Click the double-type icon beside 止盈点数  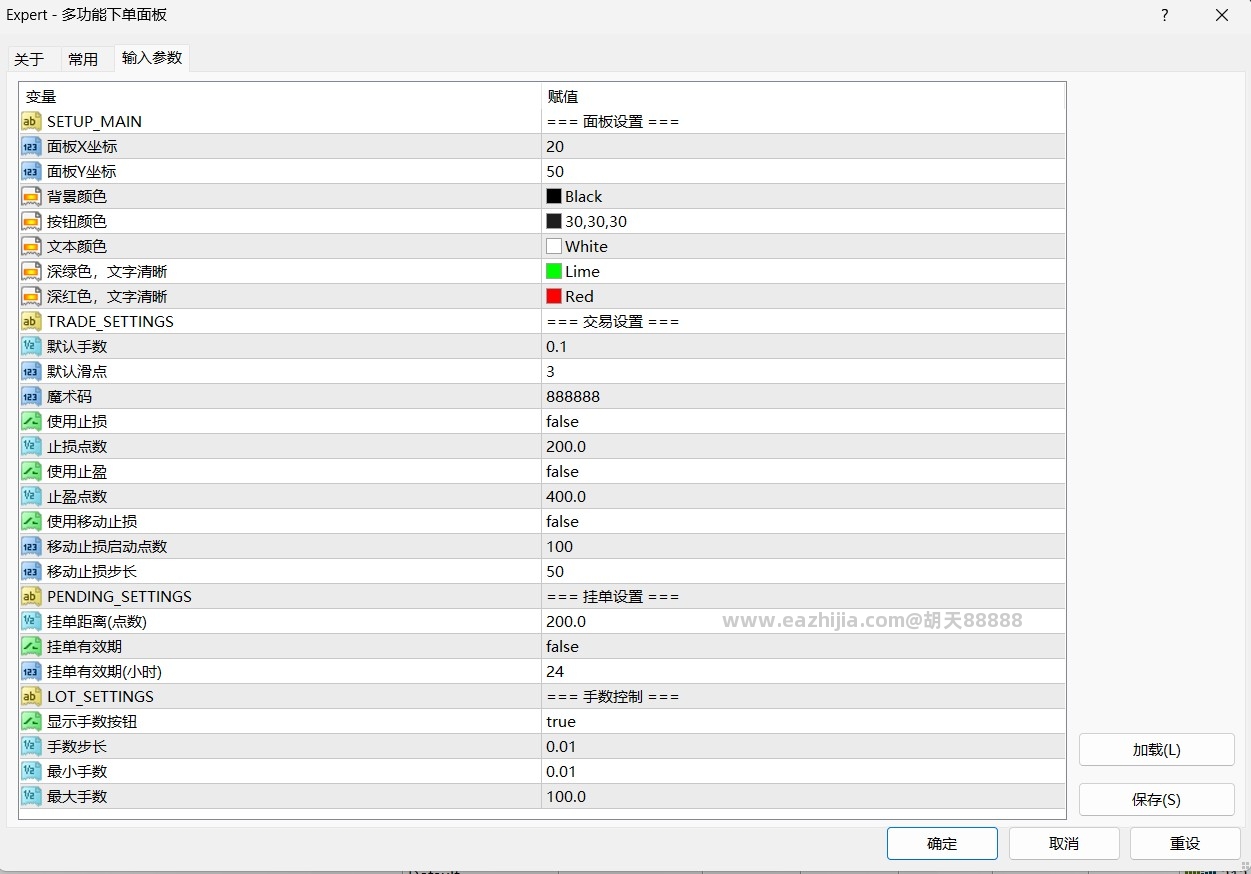pos(31,496)
